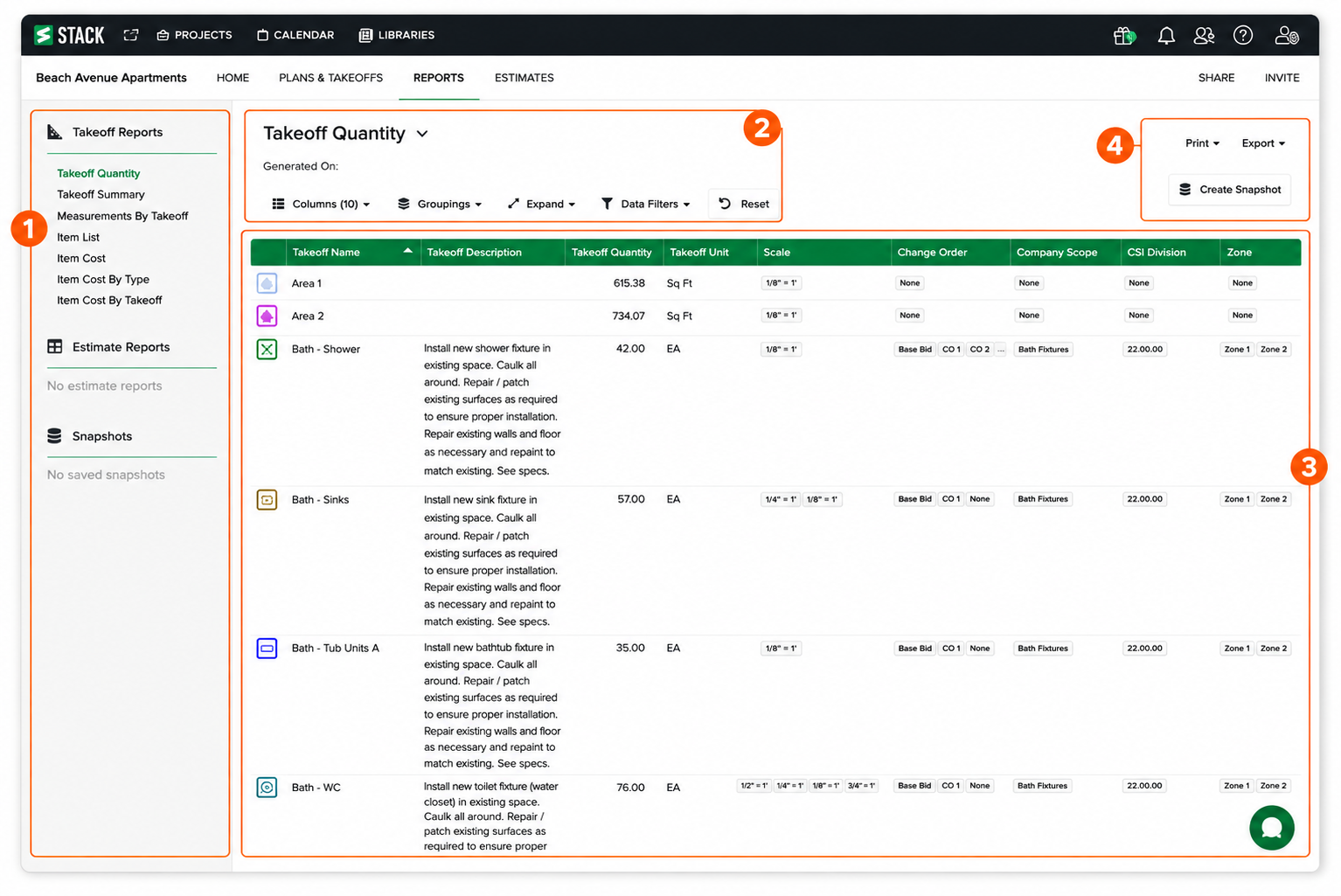The width and height of the screenshot is (1341, 896).
Task: Open the team users icon
Action: tap(1205, 35)
